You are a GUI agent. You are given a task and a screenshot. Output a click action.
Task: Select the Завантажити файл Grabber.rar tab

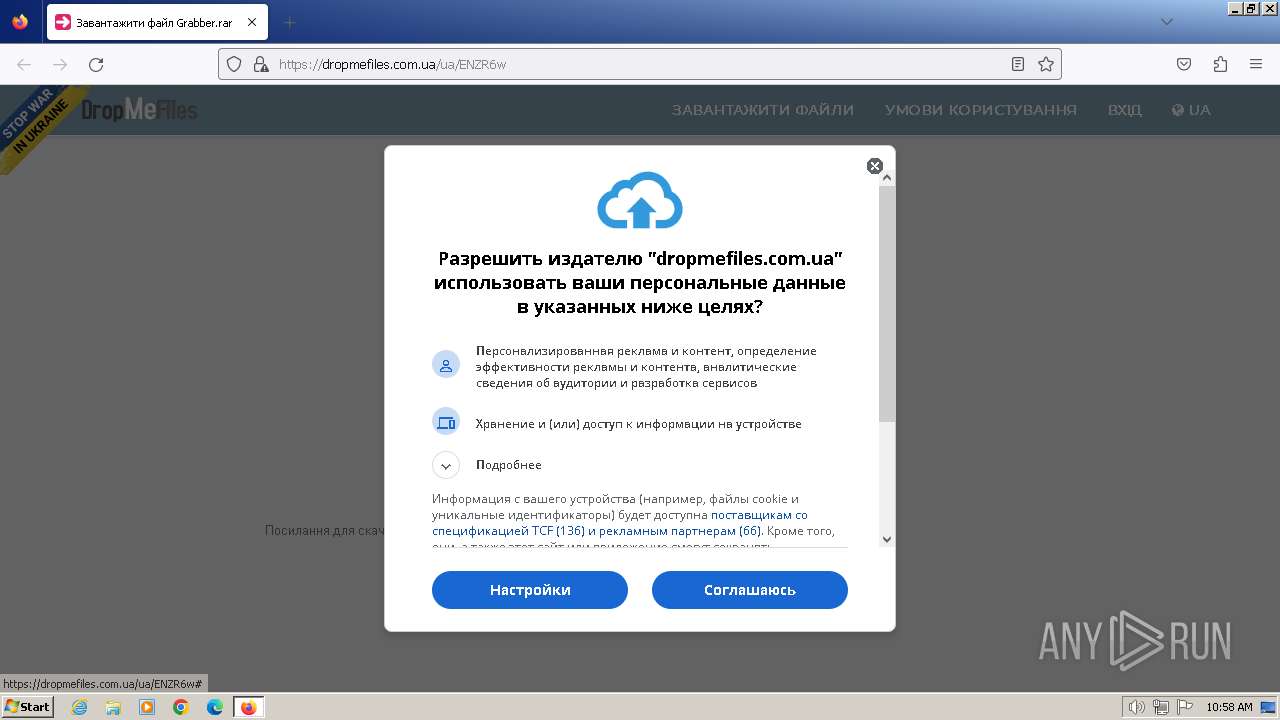157,22
